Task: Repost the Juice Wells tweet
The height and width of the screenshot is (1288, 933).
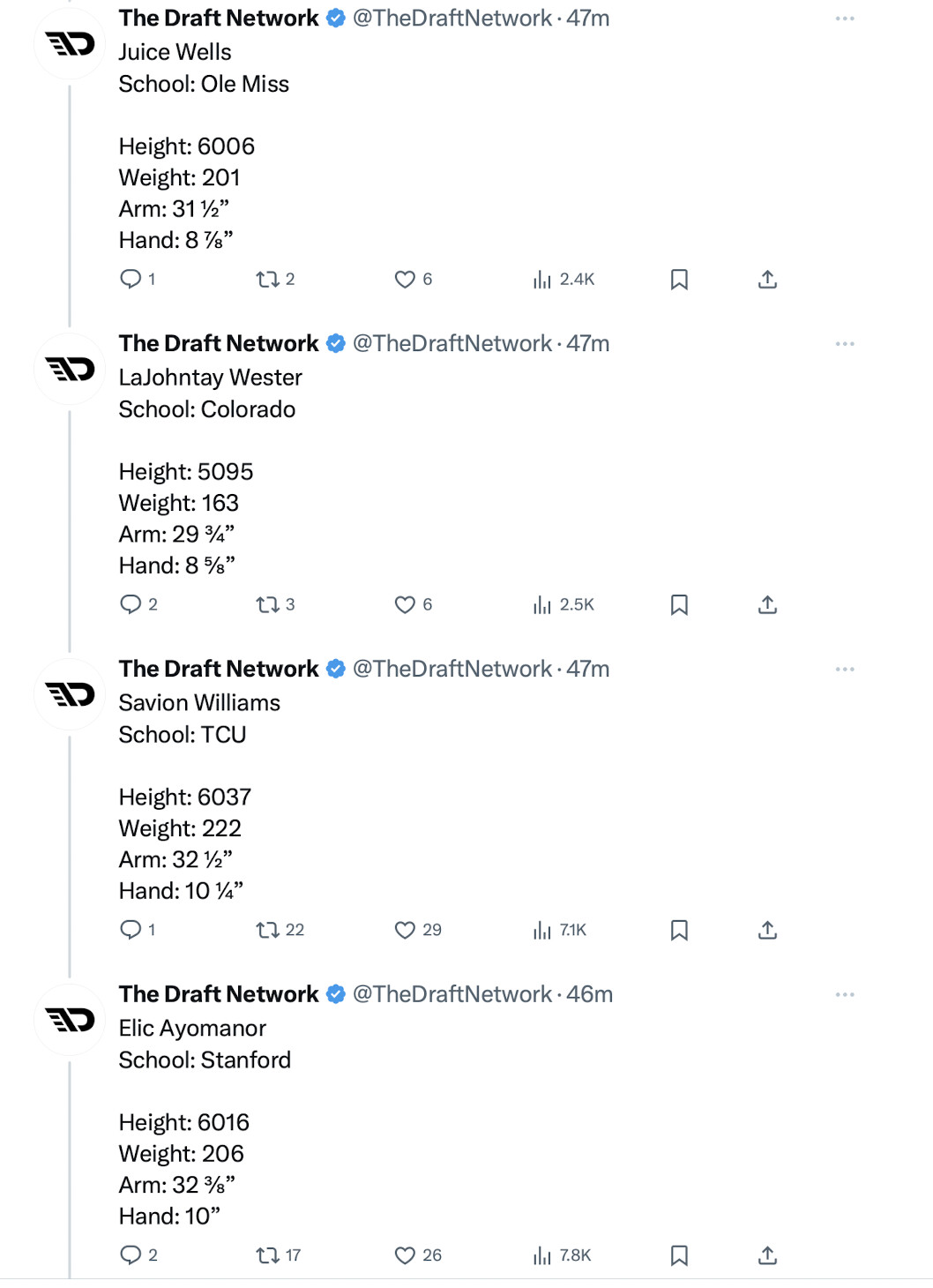Action: [267, 280]
